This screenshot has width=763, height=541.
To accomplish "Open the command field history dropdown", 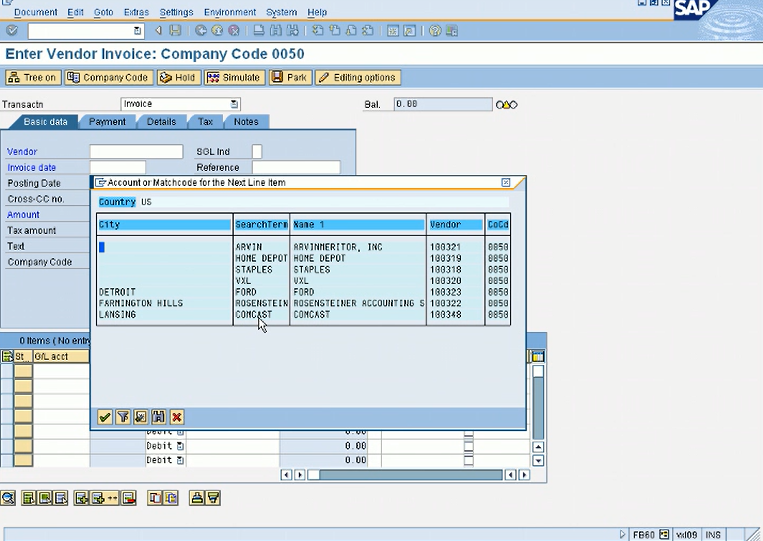I will (x=137, y=31).
